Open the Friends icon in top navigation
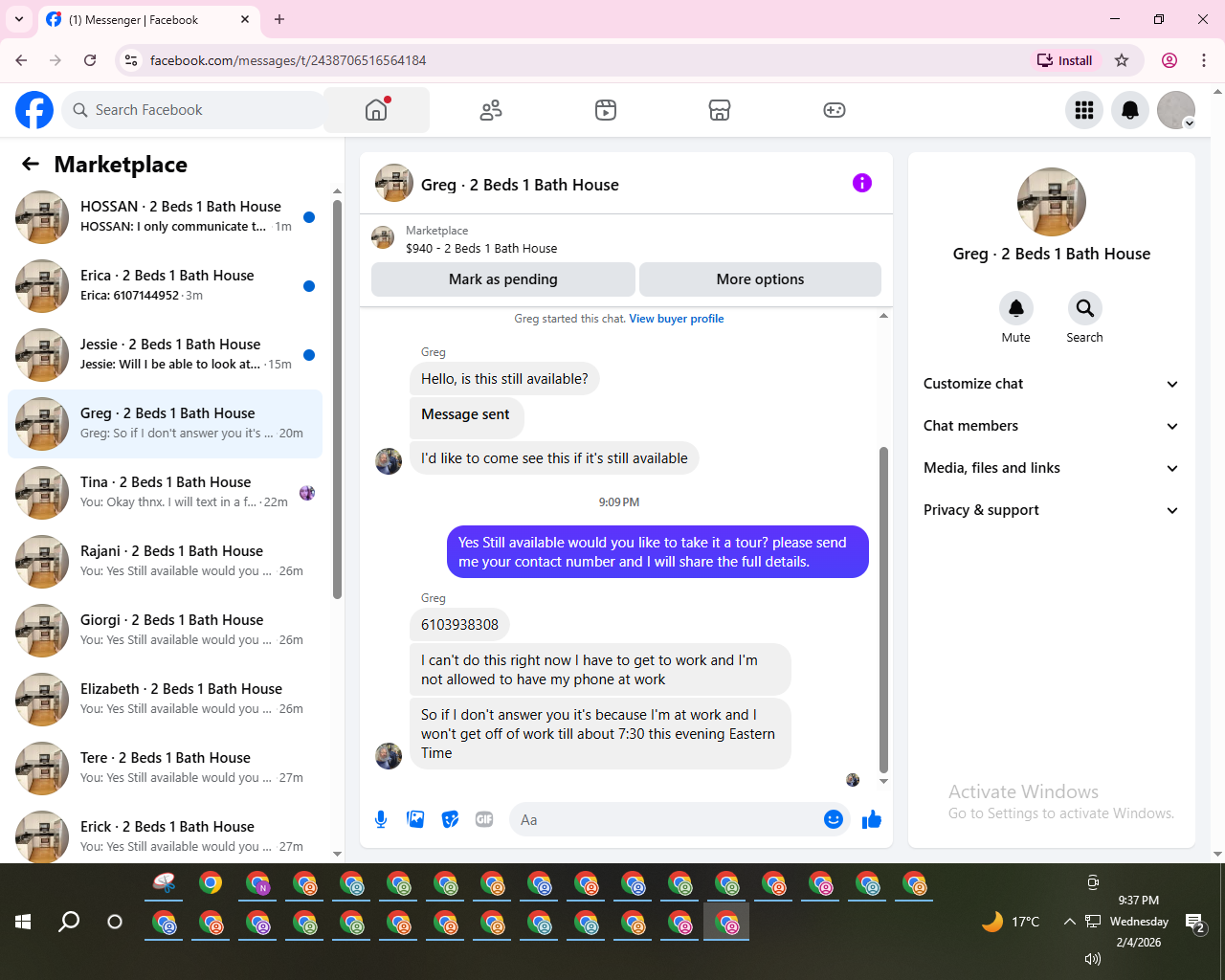The image size is (1225, 980). click(491, 110)
